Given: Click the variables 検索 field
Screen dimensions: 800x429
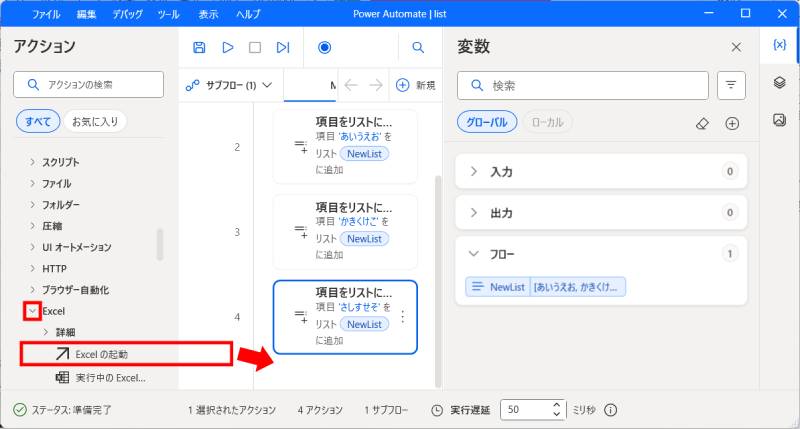Looking at the screenshot, I should [583, 85].
